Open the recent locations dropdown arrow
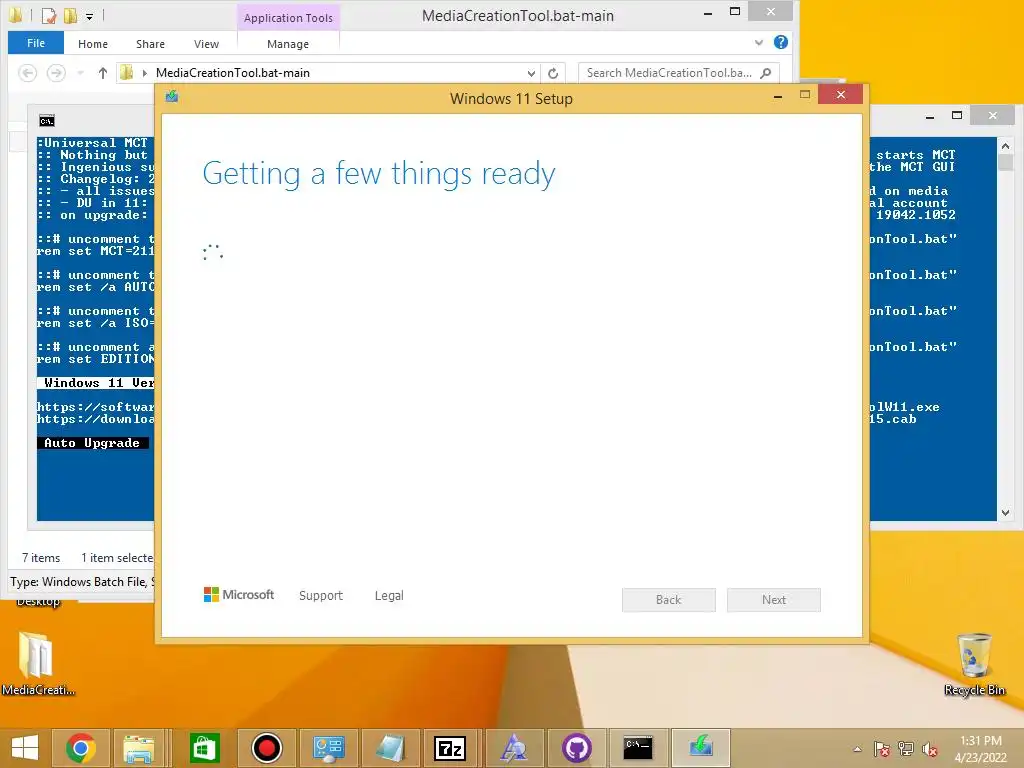Viewport: 1024px width, 768px height. coord(80,73)
